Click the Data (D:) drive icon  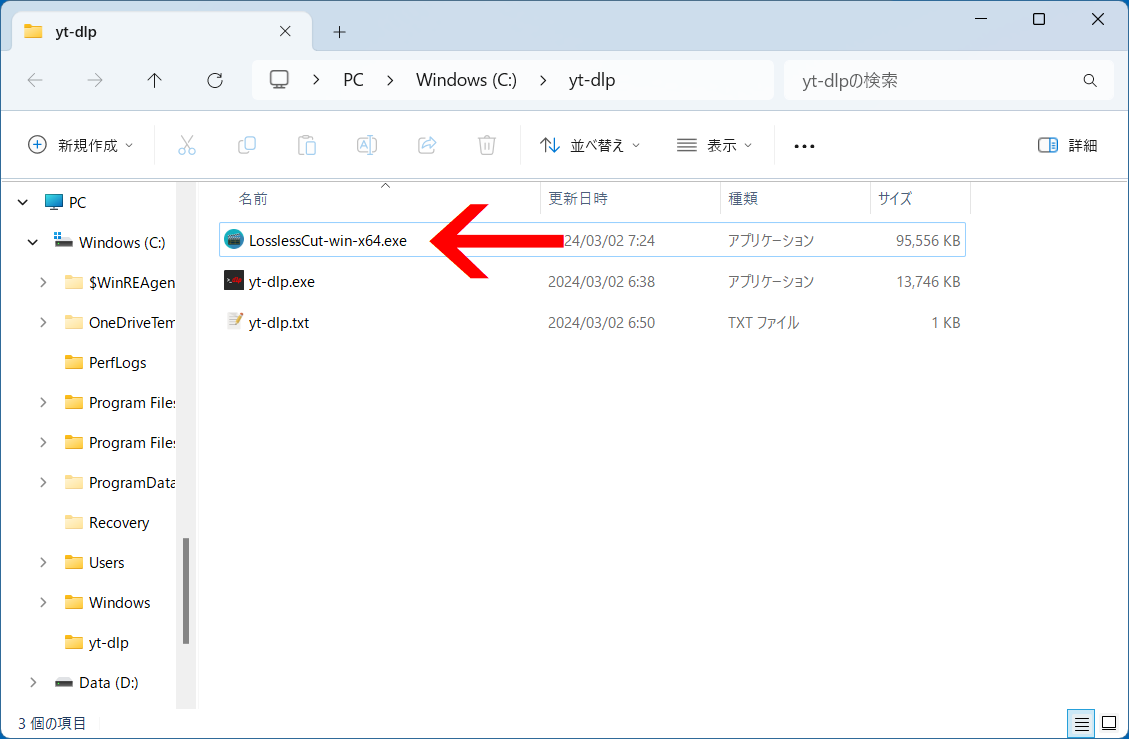click(64, 682)
